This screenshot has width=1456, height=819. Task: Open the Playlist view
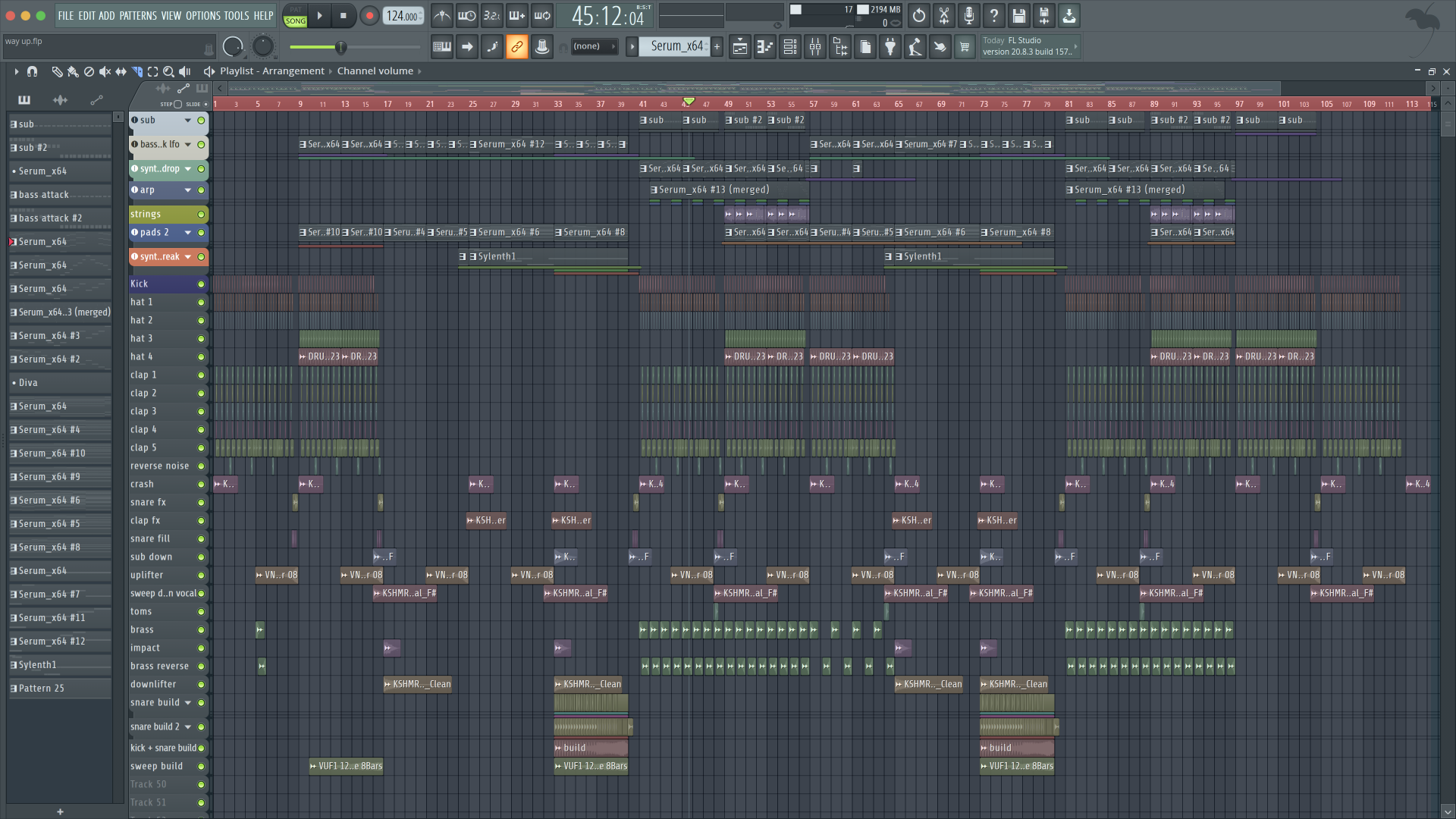740,47
